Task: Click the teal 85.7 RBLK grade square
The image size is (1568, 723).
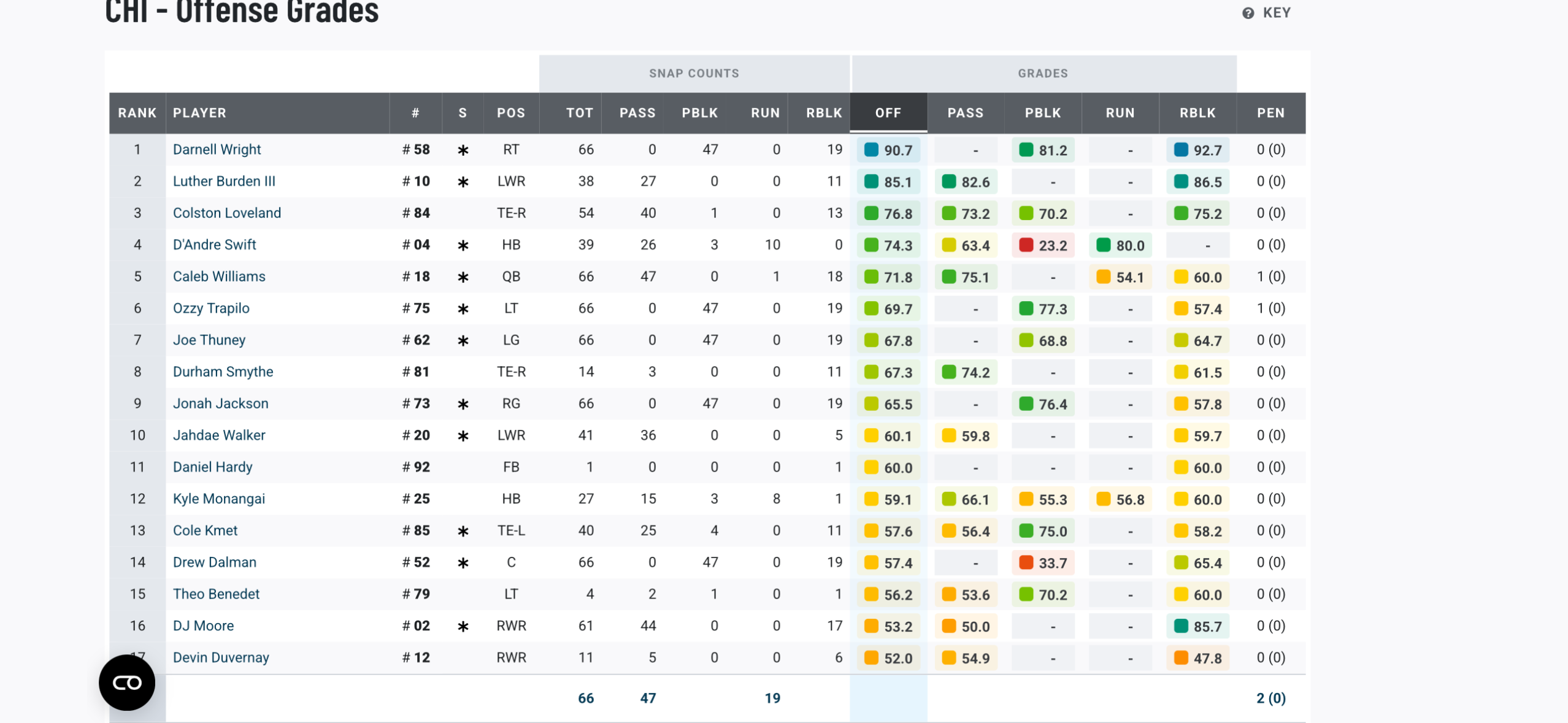Action: pos(1180,626)
